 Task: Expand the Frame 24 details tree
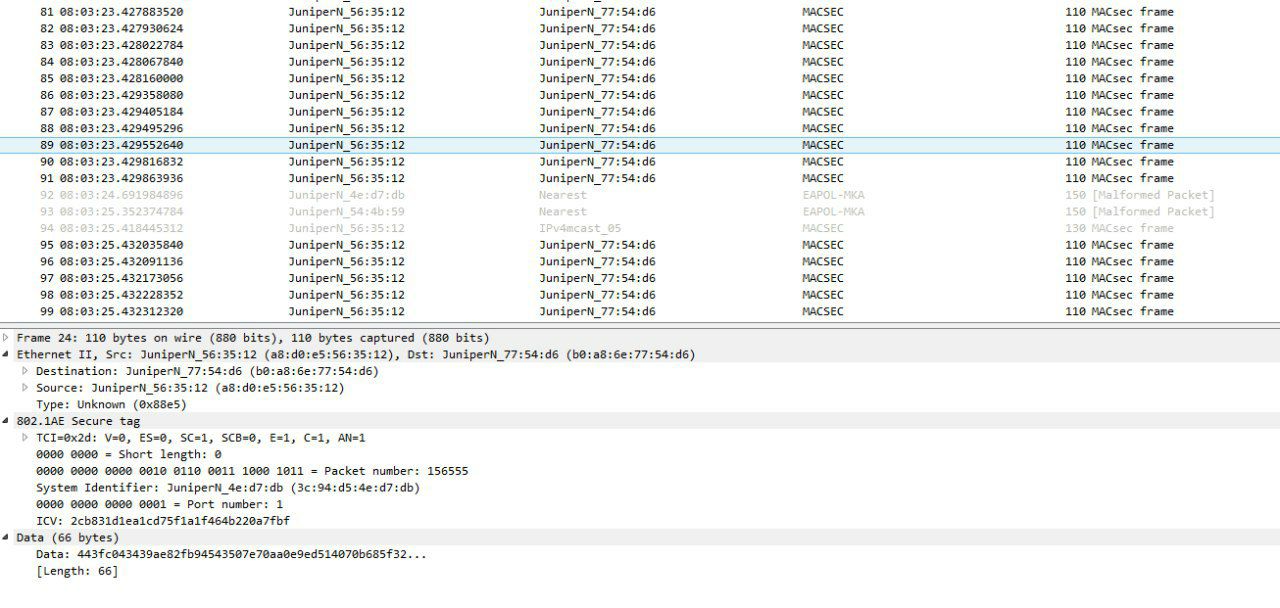pyautogui.click(x=6, y=338)
